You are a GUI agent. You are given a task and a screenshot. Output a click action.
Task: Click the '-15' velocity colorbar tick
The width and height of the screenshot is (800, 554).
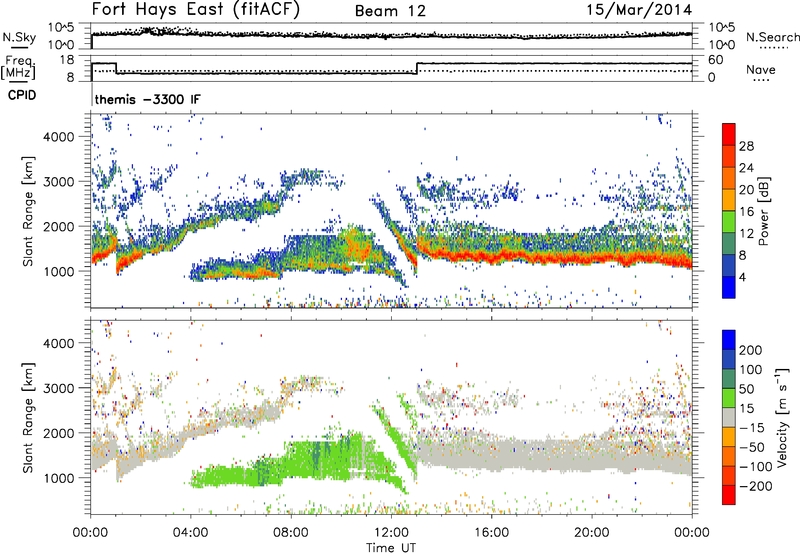pos(752,428)
